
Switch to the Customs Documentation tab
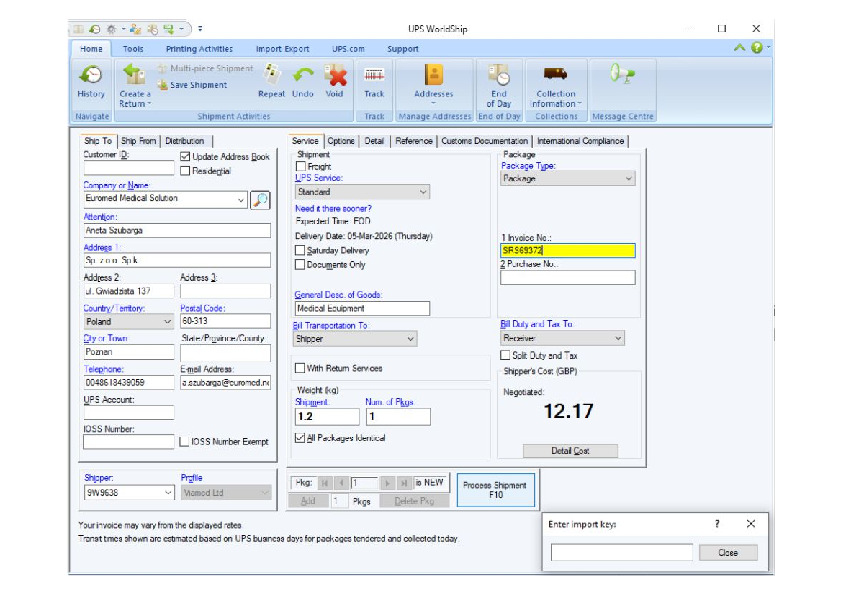pos(485,141)
